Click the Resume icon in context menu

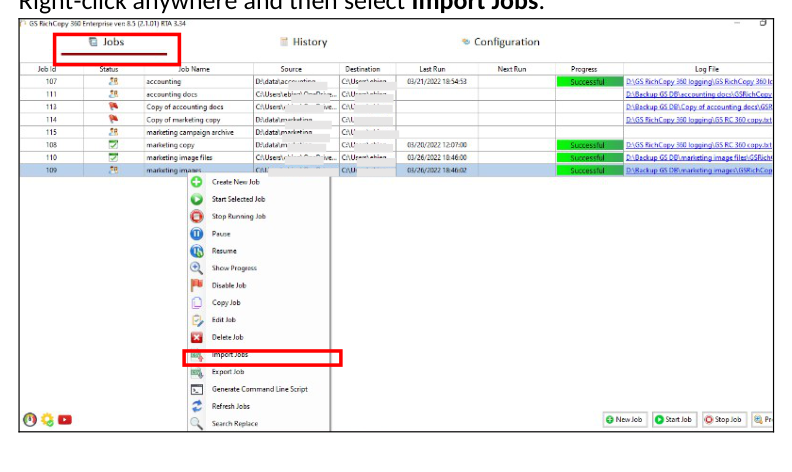[196, 251]
